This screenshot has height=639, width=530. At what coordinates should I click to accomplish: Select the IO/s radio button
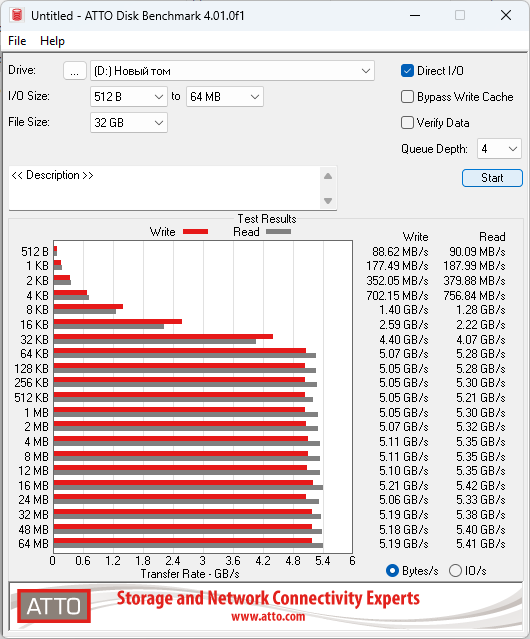click(x=455, y=571)
